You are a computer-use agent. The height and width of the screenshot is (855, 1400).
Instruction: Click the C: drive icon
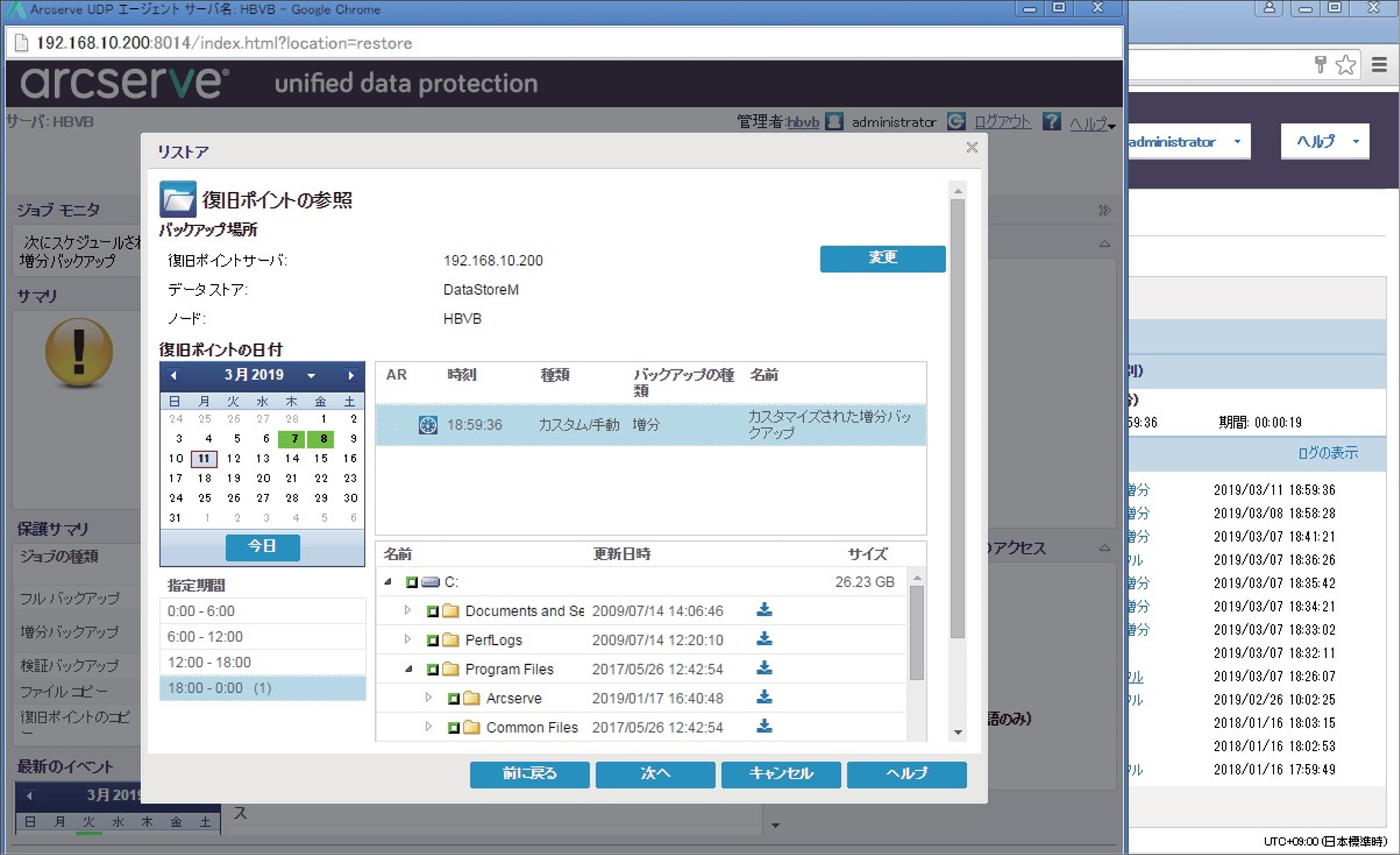431,582
